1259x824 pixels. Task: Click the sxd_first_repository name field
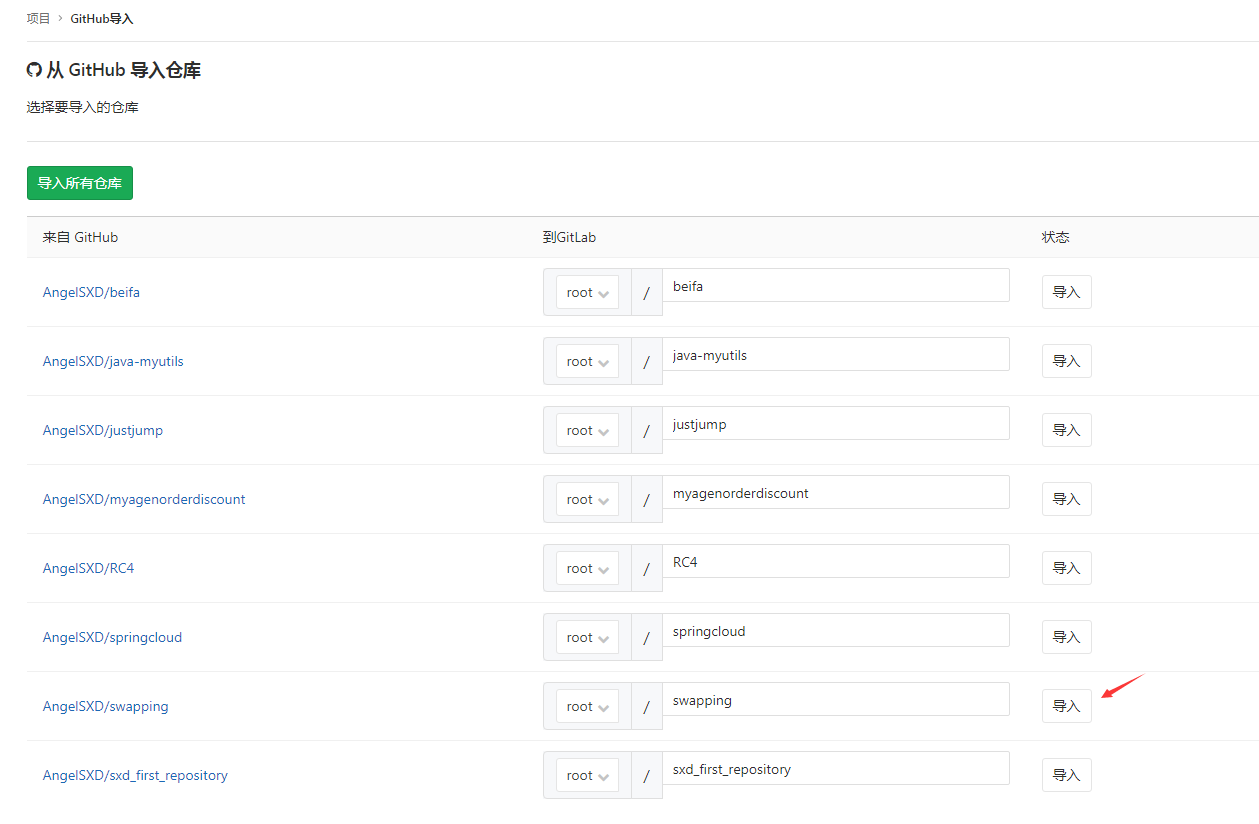[836, 769]
